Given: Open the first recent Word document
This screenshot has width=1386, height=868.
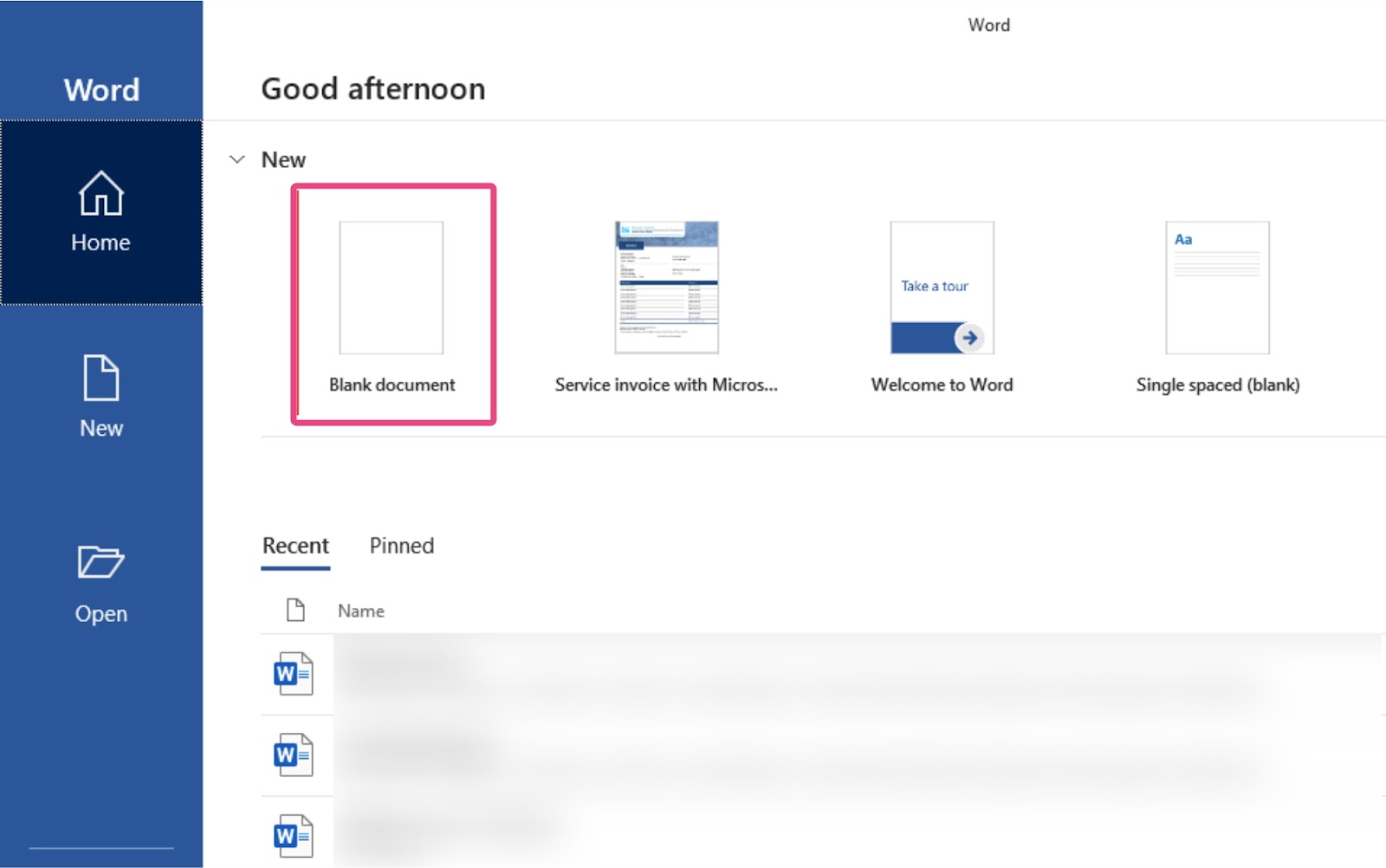Looking at the screenshot, I should 821,674.
